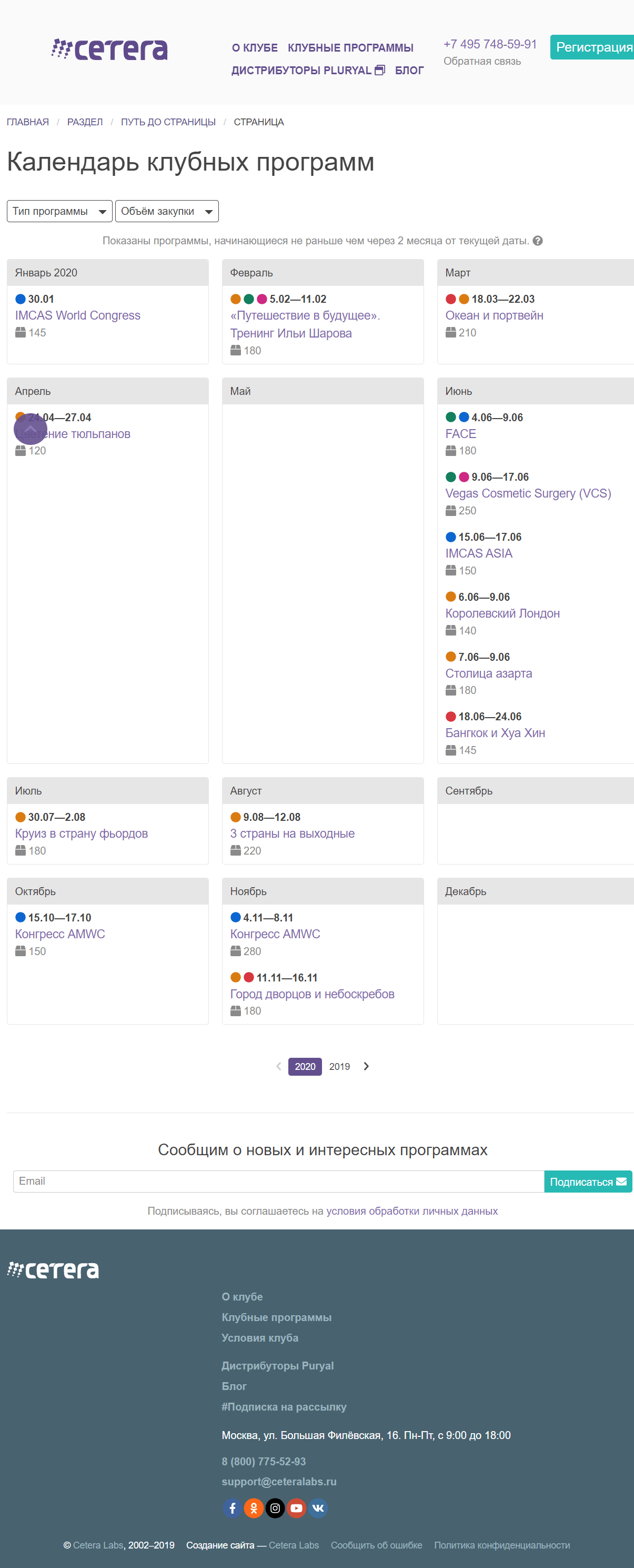The height and width of the screenshot is (1568, 634).
Task: Go to next page with right chevron
Action: tap(366, 1066)
